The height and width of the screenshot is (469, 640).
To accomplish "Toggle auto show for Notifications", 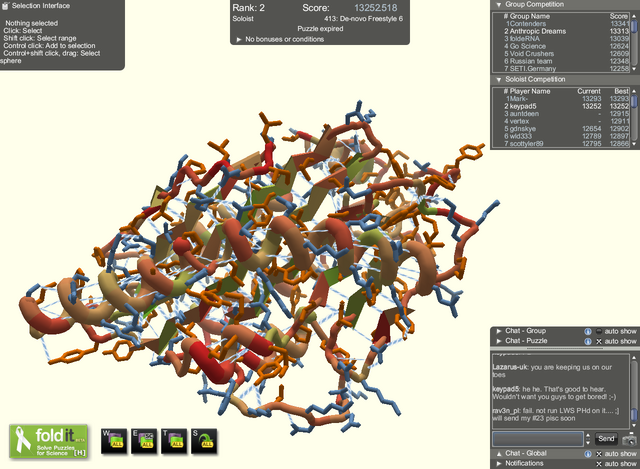I will (599, 464).
